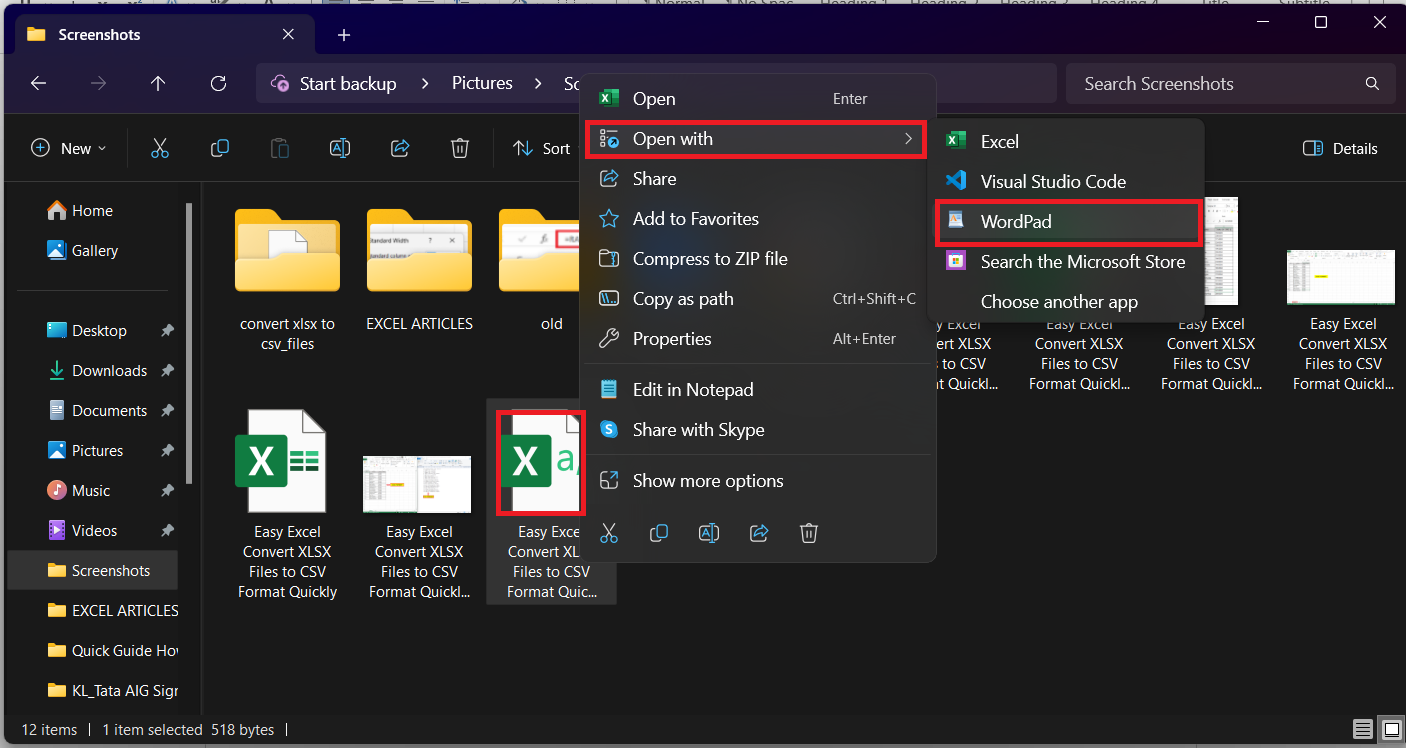Click the Delete icon at context menu bottom
This screenshot has width=1406, height=748.
point(809,533)
